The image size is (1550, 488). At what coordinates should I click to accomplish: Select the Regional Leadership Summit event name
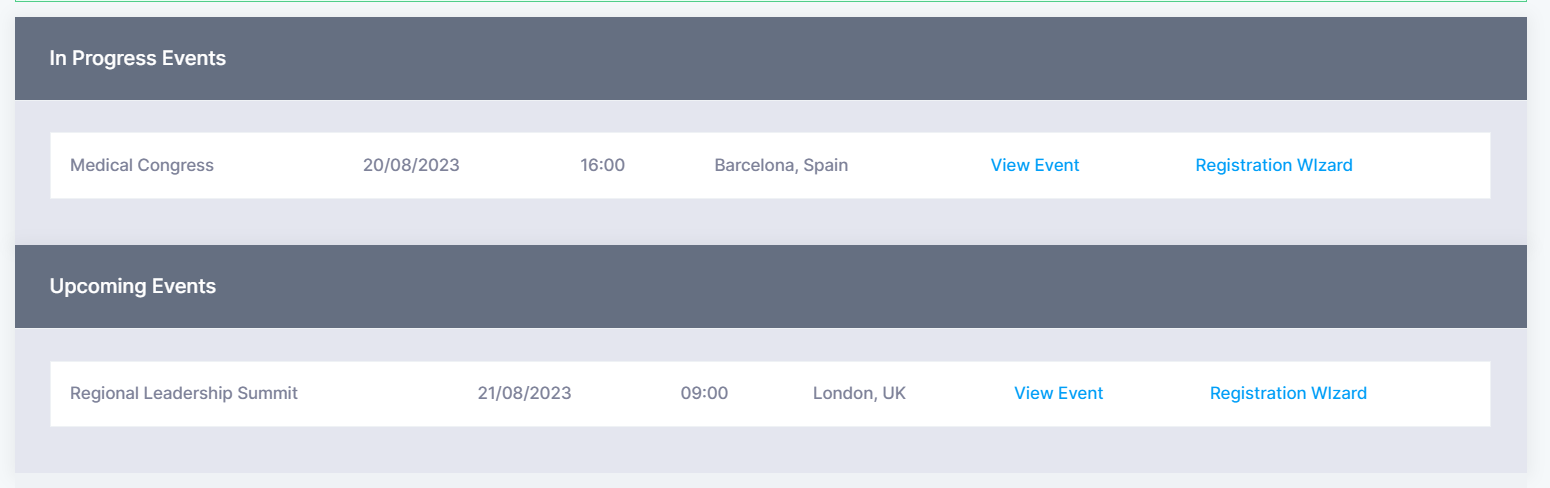pyautogui.click(x=184, y=393)
